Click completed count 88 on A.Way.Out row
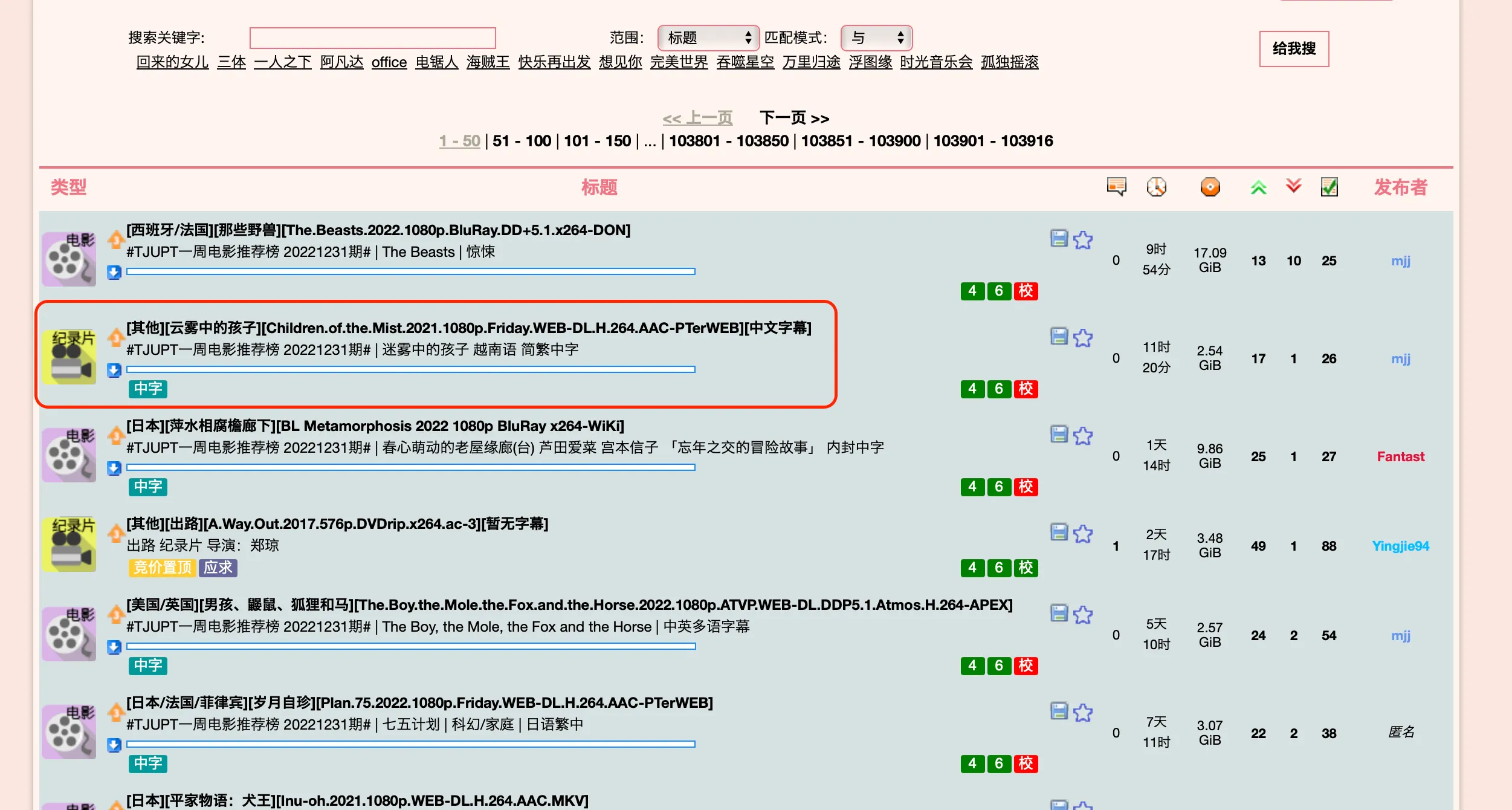This screenshot has width=1512, height=810. pos(1329,546)
